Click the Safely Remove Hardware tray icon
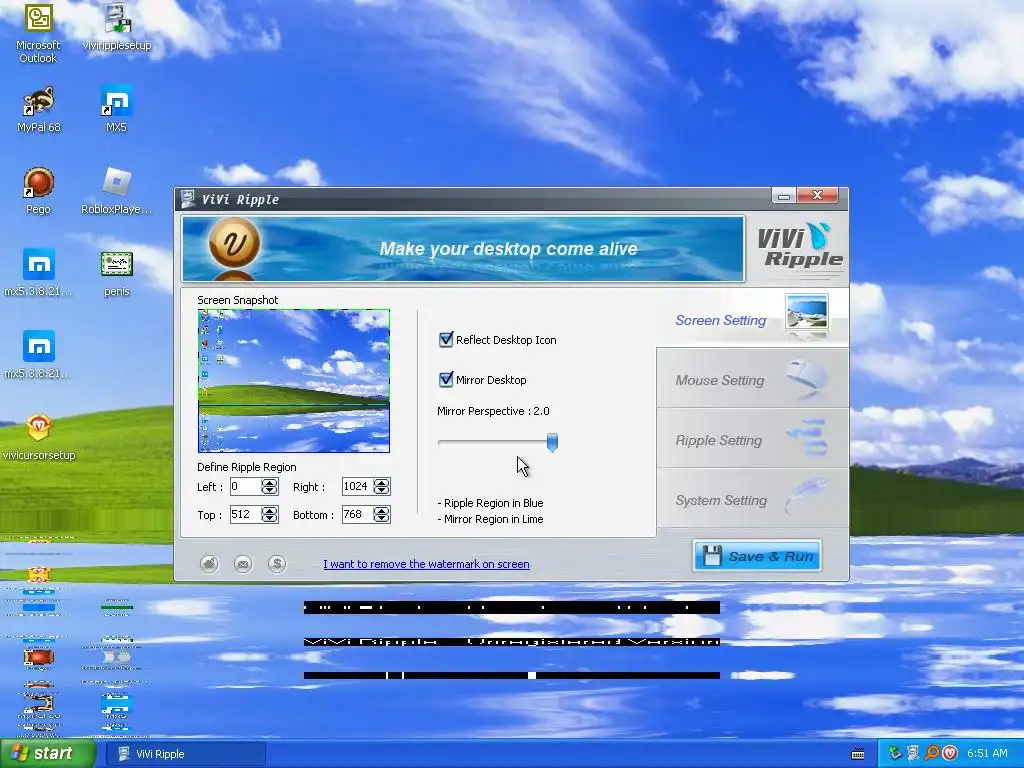 (895, 753)
